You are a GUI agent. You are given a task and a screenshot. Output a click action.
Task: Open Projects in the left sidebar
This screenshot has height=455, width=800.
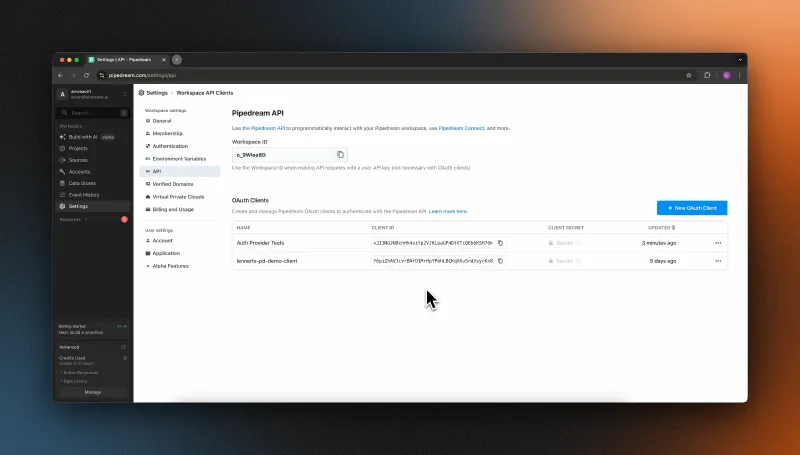point(79,148)
